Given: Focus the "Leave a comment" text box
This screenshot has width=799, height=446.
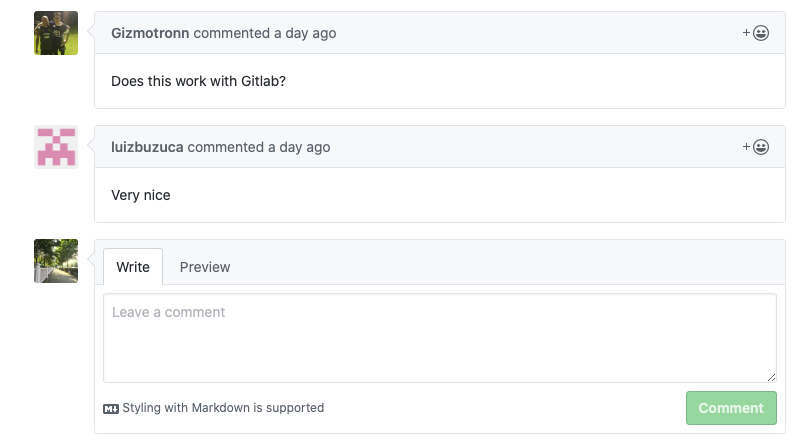Looking at the screenshot, I should (x=440, y=338).
